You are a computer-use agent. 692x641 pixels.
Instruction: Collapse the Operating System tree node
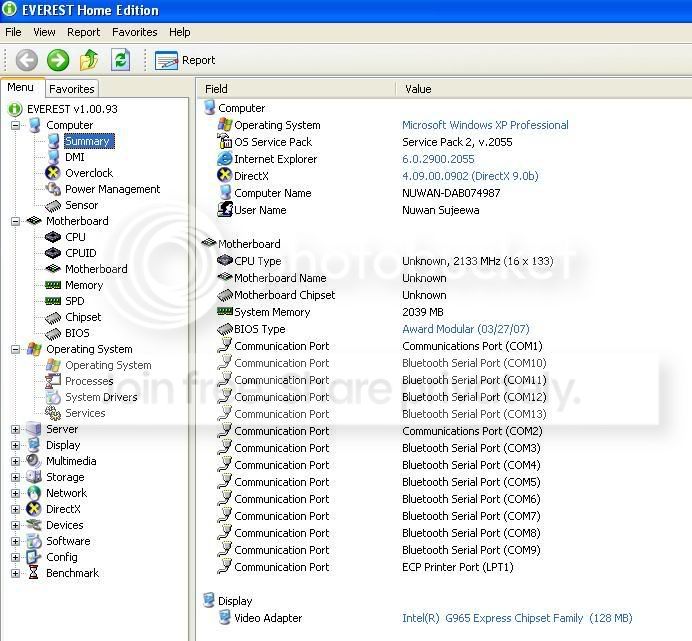[x=15, y=349]
